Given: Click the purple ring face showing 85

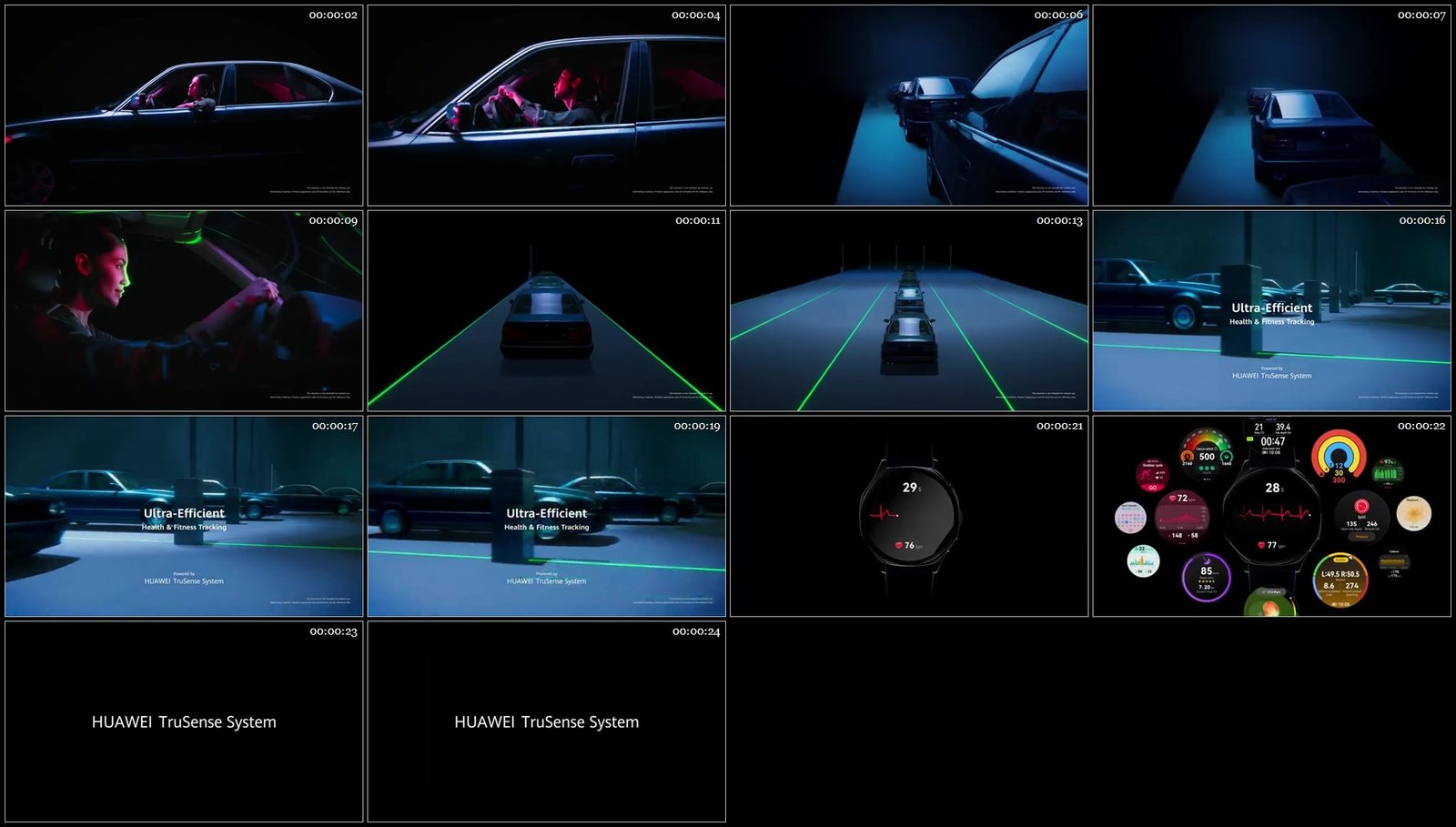Looking at the screenshot, I should click(x=1206, y=578).
